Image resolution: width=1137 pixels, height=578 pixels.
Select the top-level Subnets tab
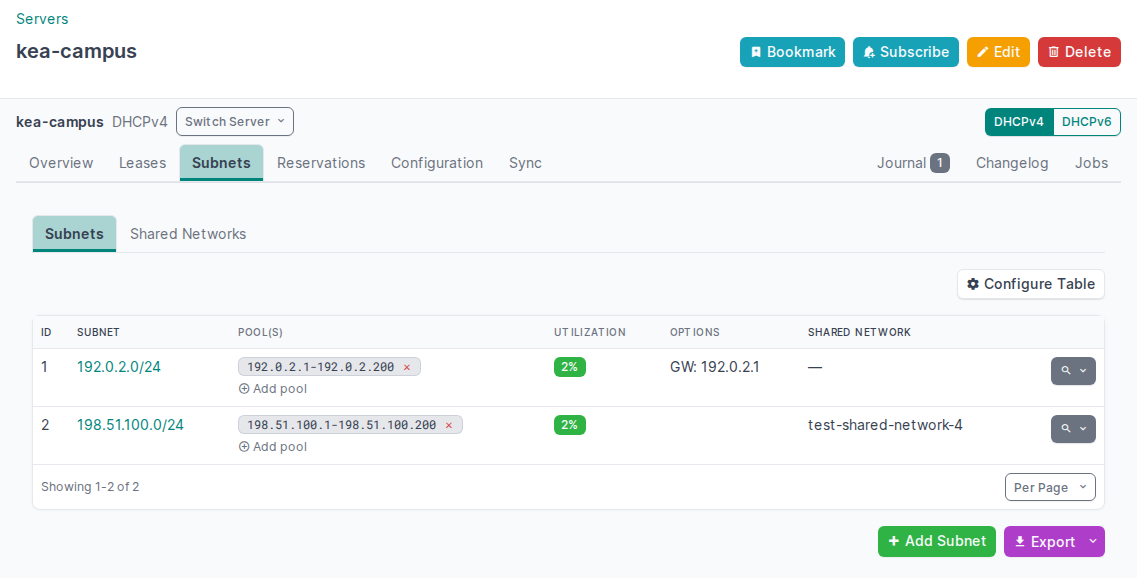click(221, 163)
